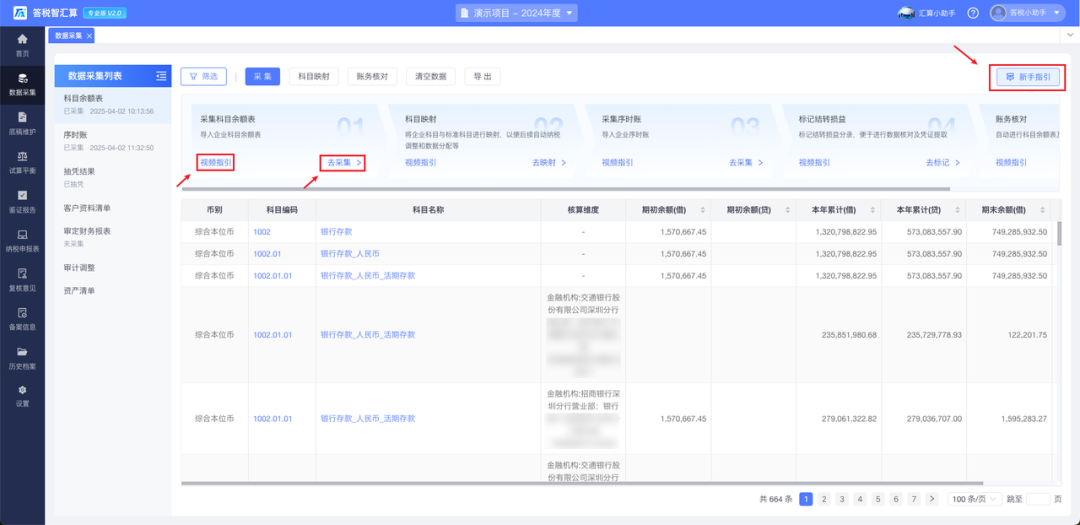The width and height of the screenshot is (1080, 525).
Task: Open 银行存款_人民币 account name link
Action: coord(350,254)
